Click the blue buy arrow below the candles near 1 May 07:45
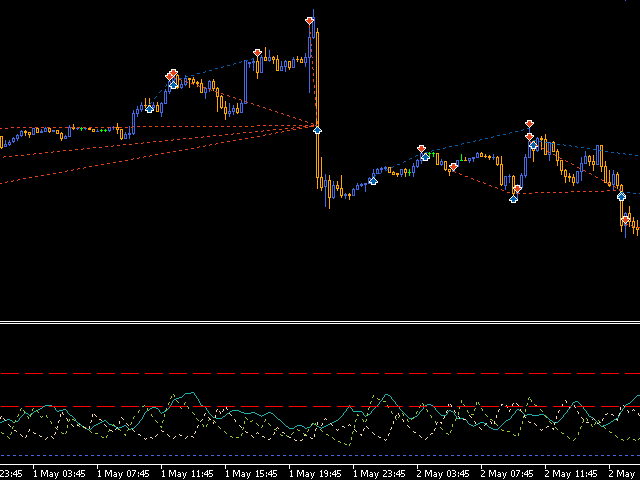 (x=149, y=109)
